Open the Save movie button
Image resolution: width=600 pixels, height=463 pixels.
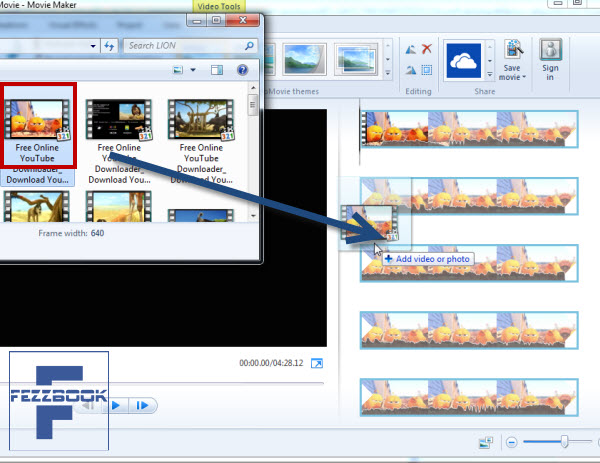[513, 60]
